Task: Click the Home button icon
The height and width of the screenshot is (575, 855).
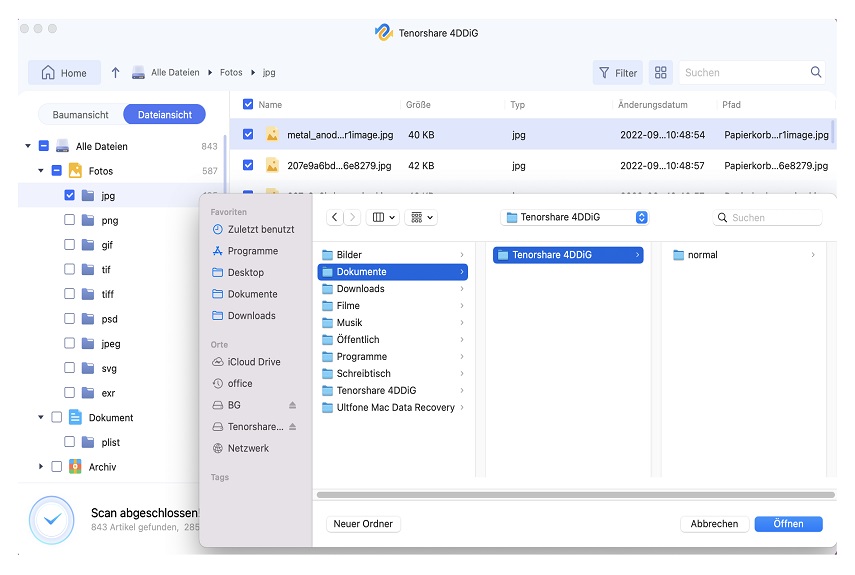Action: coord(47,73)
